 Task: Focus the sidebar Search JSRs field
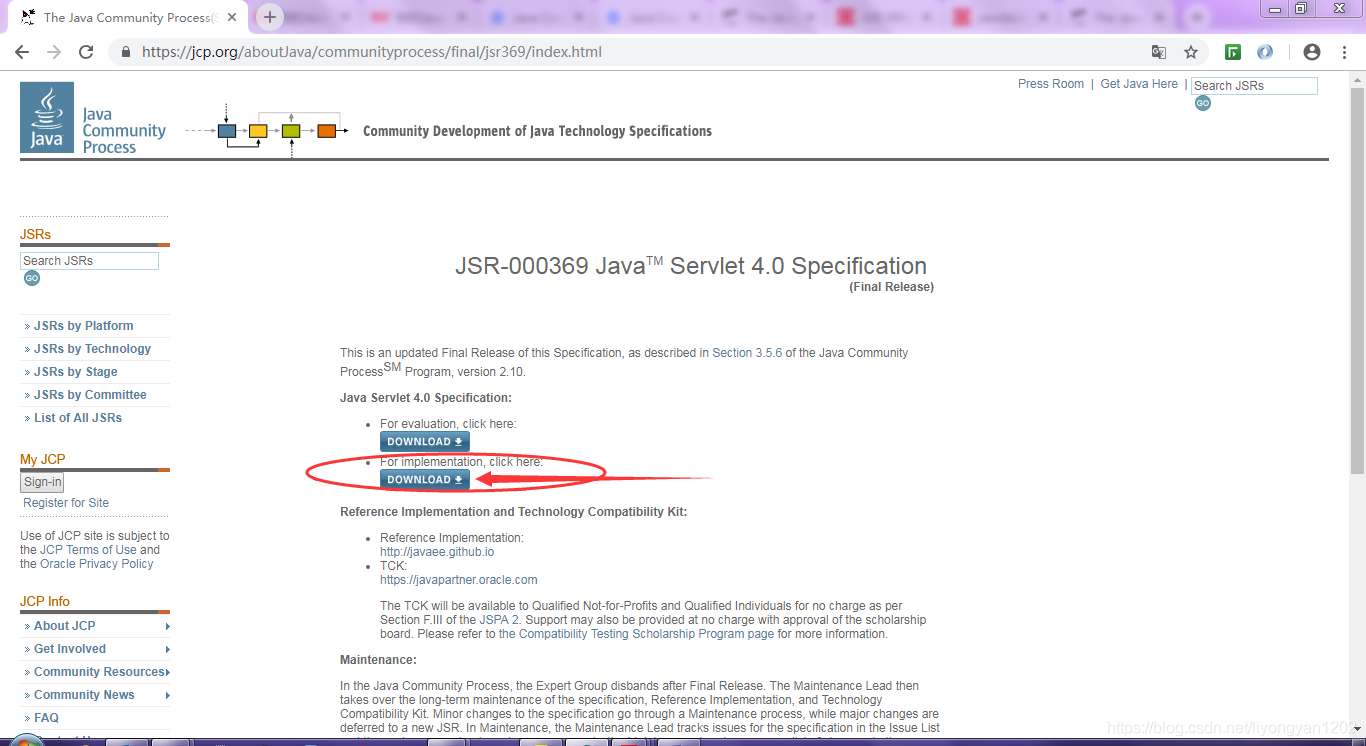(89, 261)
